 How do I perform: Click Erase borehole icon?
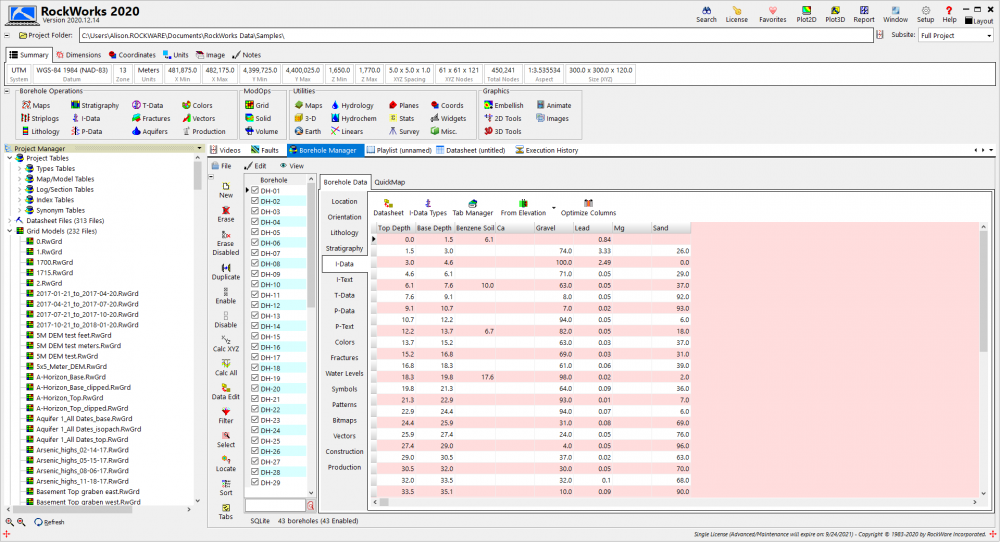(226, 214)
